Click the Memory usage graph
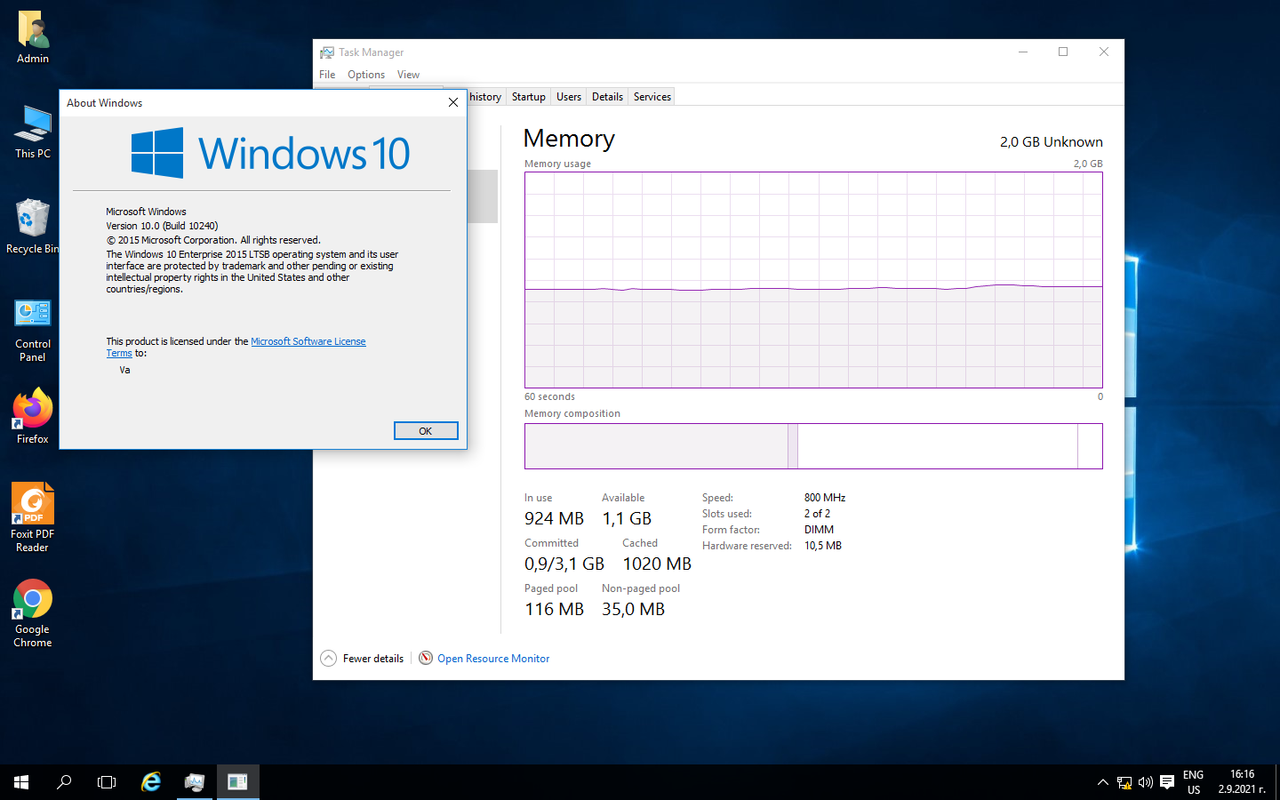Screen dimensions: 1280x800 pos(813,280)
